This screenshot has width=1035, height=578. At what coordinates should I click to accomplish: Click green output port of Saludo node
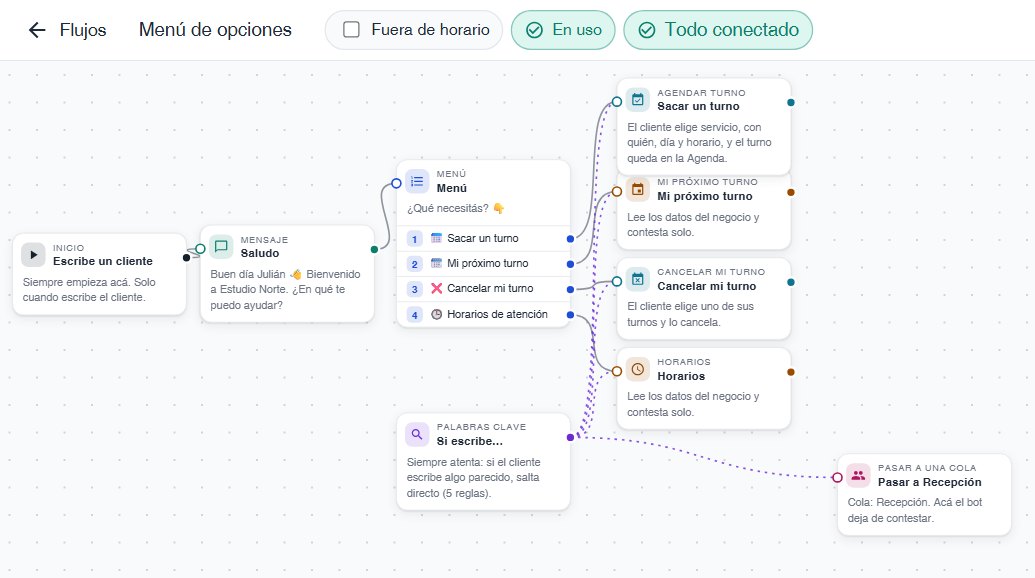click(x=374, y=249)
